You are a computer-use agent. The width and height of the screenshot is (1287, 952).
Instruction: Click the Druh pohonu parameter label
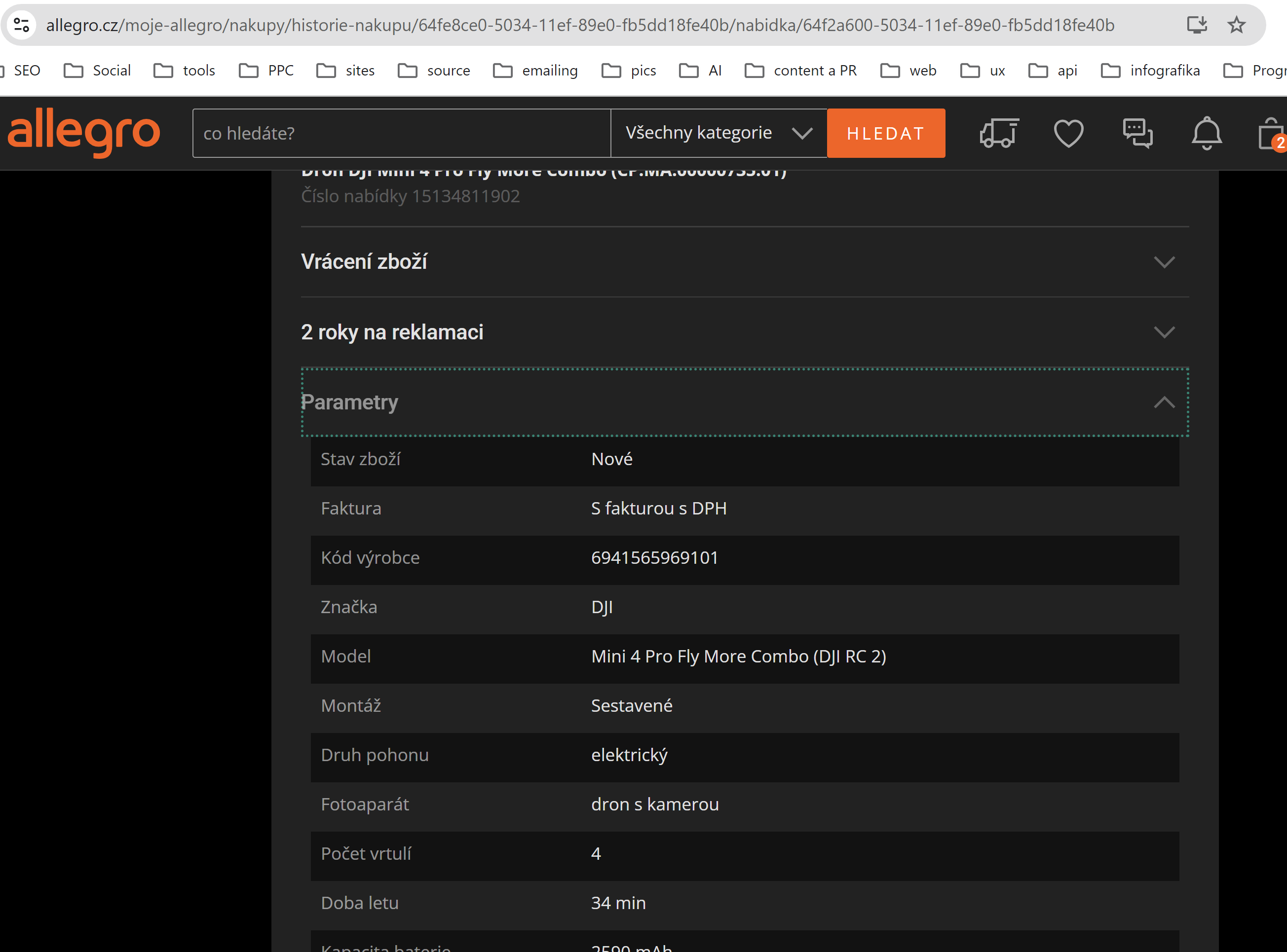[x=375, y=756]
